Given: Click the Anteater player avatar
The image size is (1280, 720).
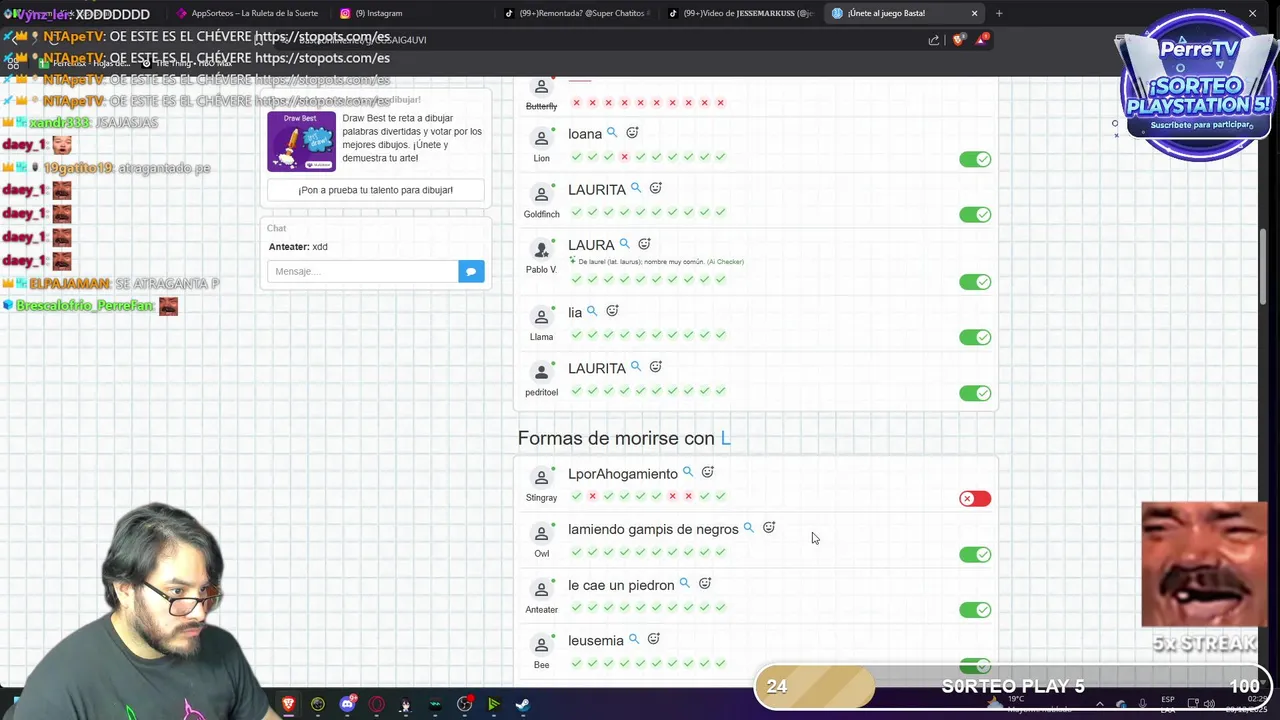Looking at the screenshot, I should (541, 589).
